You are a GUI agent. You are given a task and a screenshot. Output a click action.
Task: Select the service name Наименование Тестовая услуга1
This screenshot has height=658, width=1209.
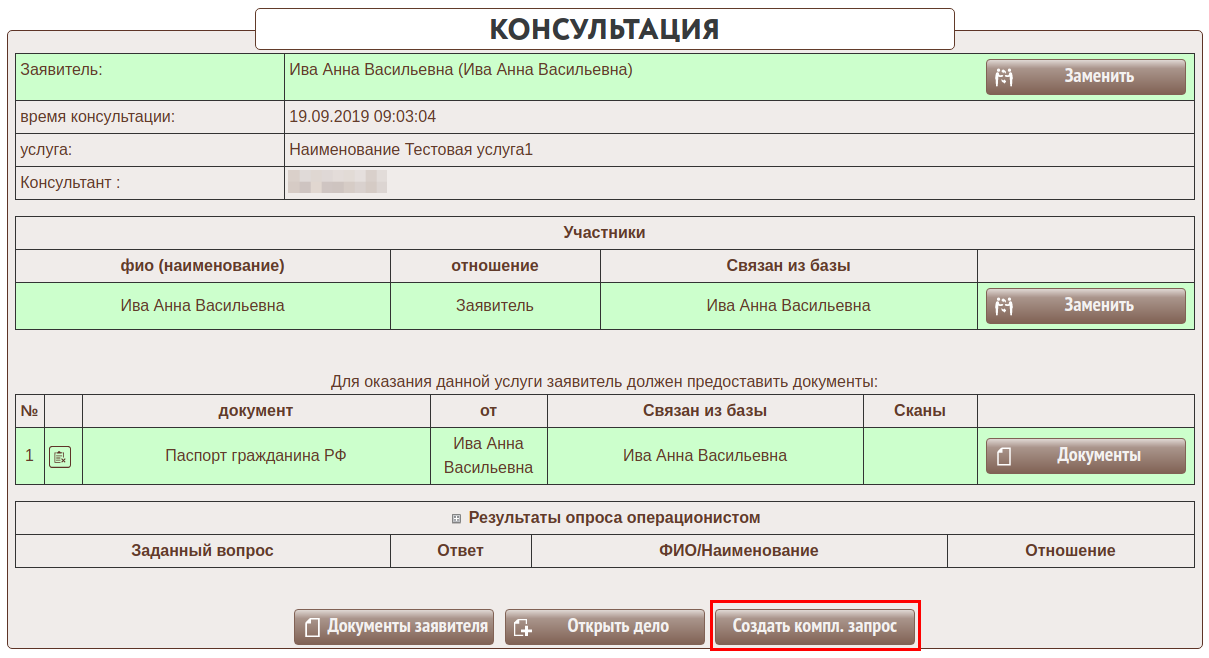[x=410, y=150]
